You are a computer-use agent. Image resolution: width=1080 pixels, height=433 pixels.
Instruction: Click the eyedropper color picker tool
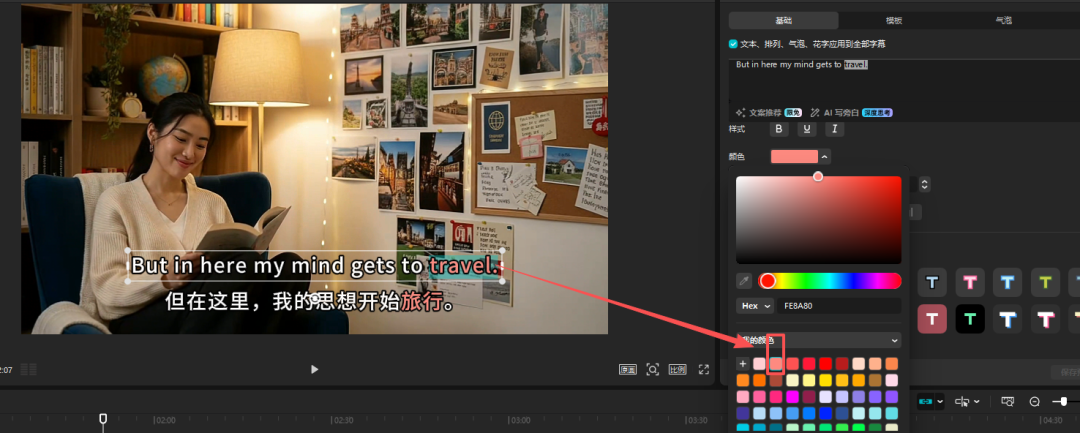(x=744, y=281)
